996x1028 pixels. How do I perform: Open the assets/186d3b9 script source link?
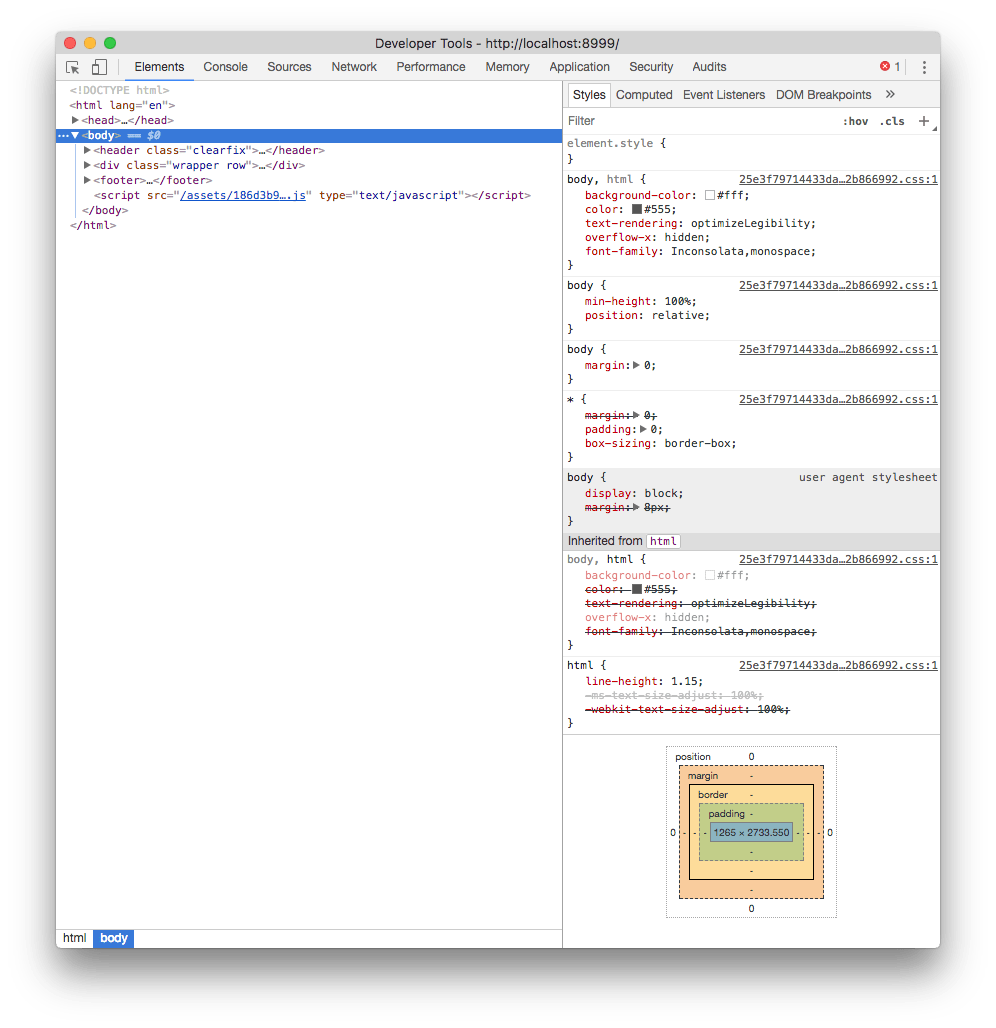243,195
